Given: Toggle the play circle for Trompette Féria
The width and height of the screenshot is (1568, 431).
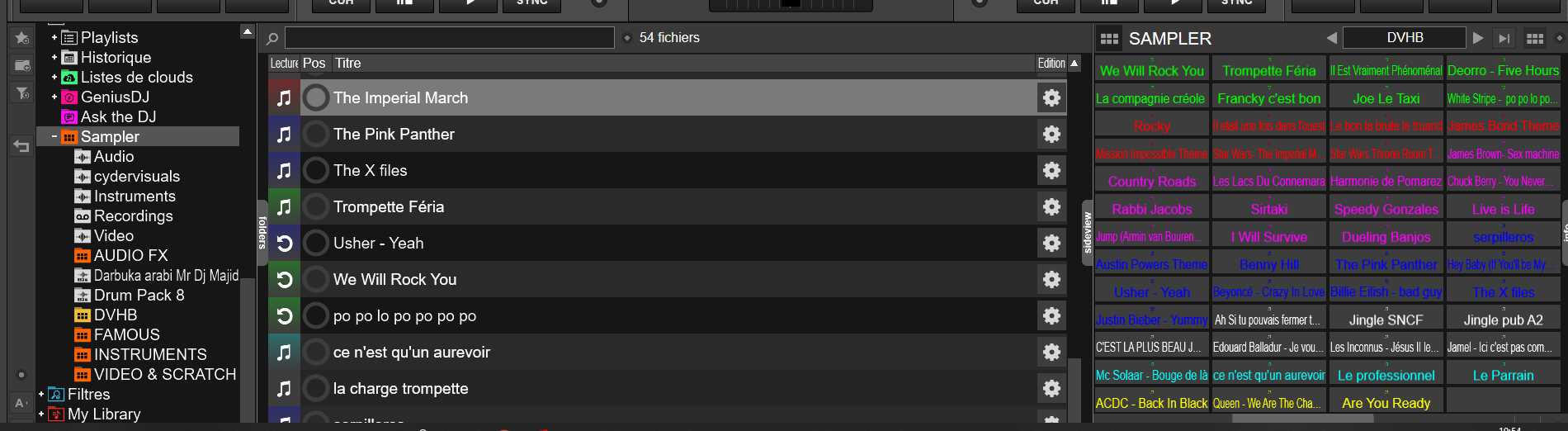Looking at the screenshot, I should (x=316, y=206).
